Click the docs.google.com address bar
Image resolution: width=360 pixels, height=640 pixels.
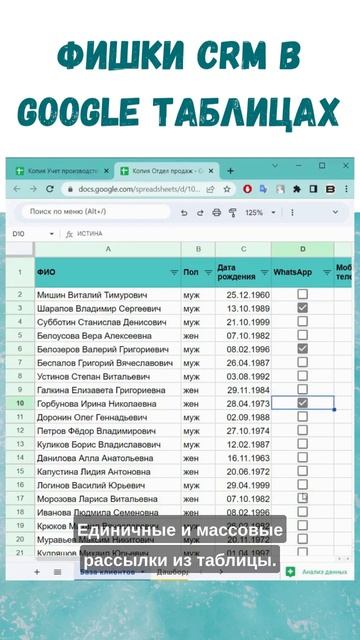coord(139,189)
